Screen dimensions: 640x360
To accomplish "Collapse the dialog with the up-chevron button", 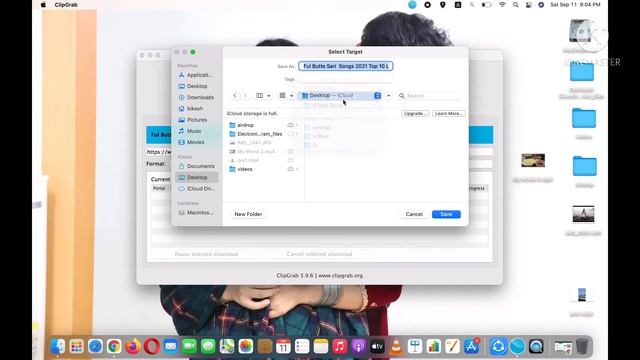I will [x=389, y=96].
